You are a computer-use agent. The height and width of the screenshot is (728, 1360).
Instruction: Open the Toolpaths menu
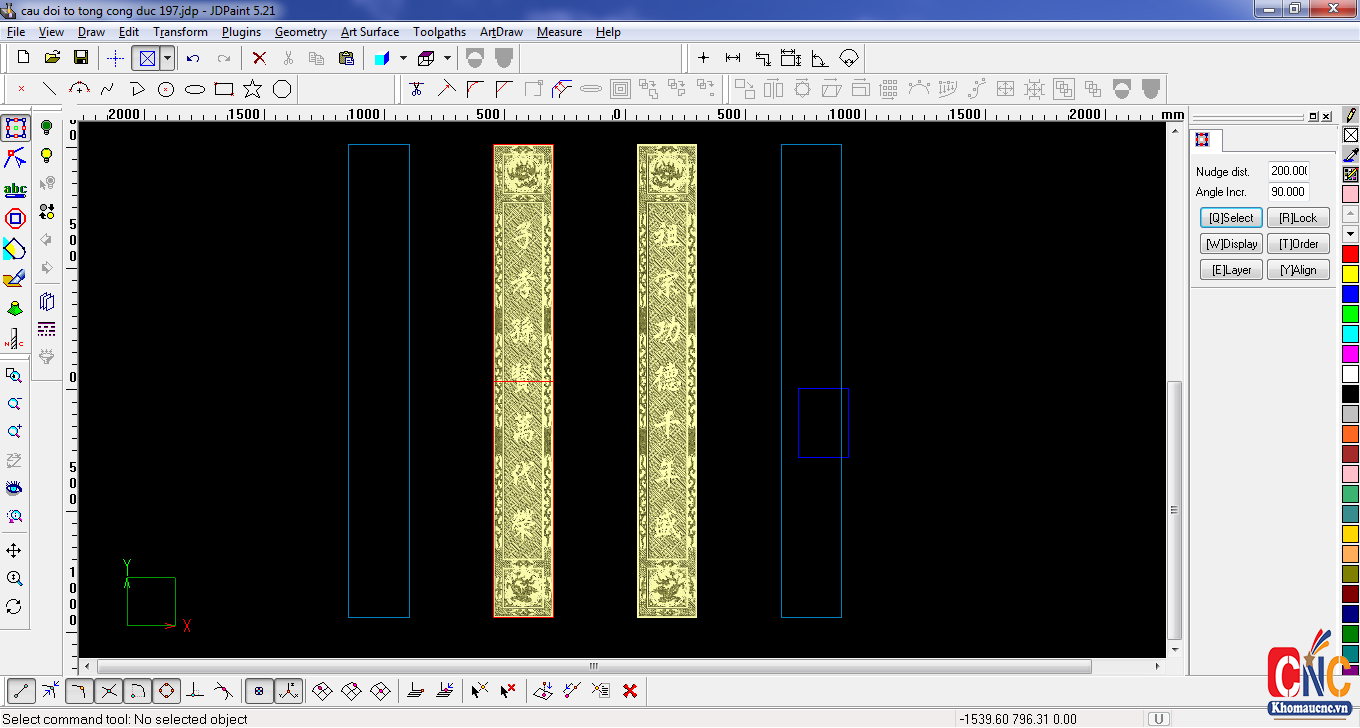[439, 32]
